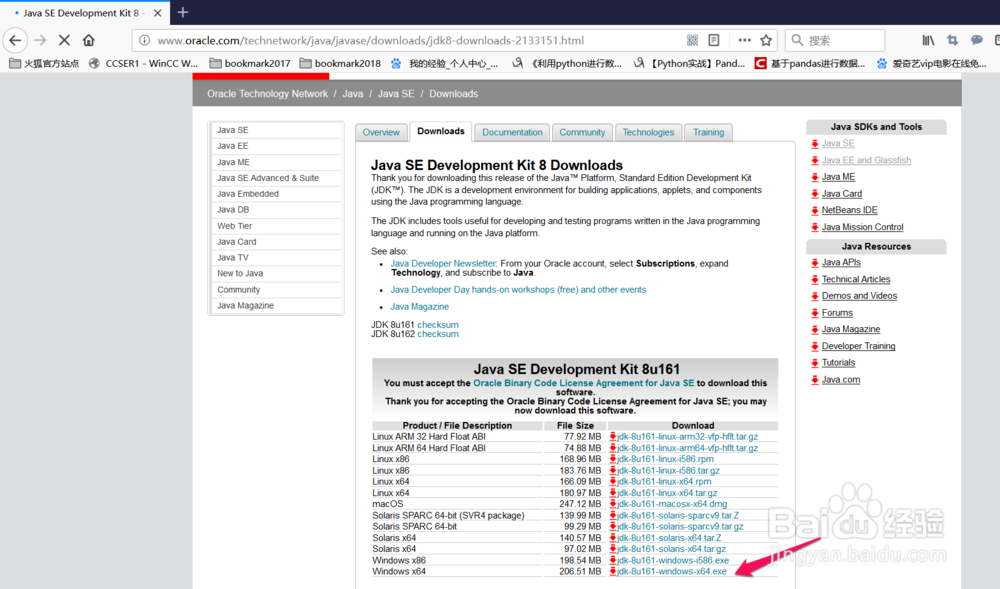Open Java Developer Newsletter link
This screenshot has height=589, width=1000.
tap(443, 263)
